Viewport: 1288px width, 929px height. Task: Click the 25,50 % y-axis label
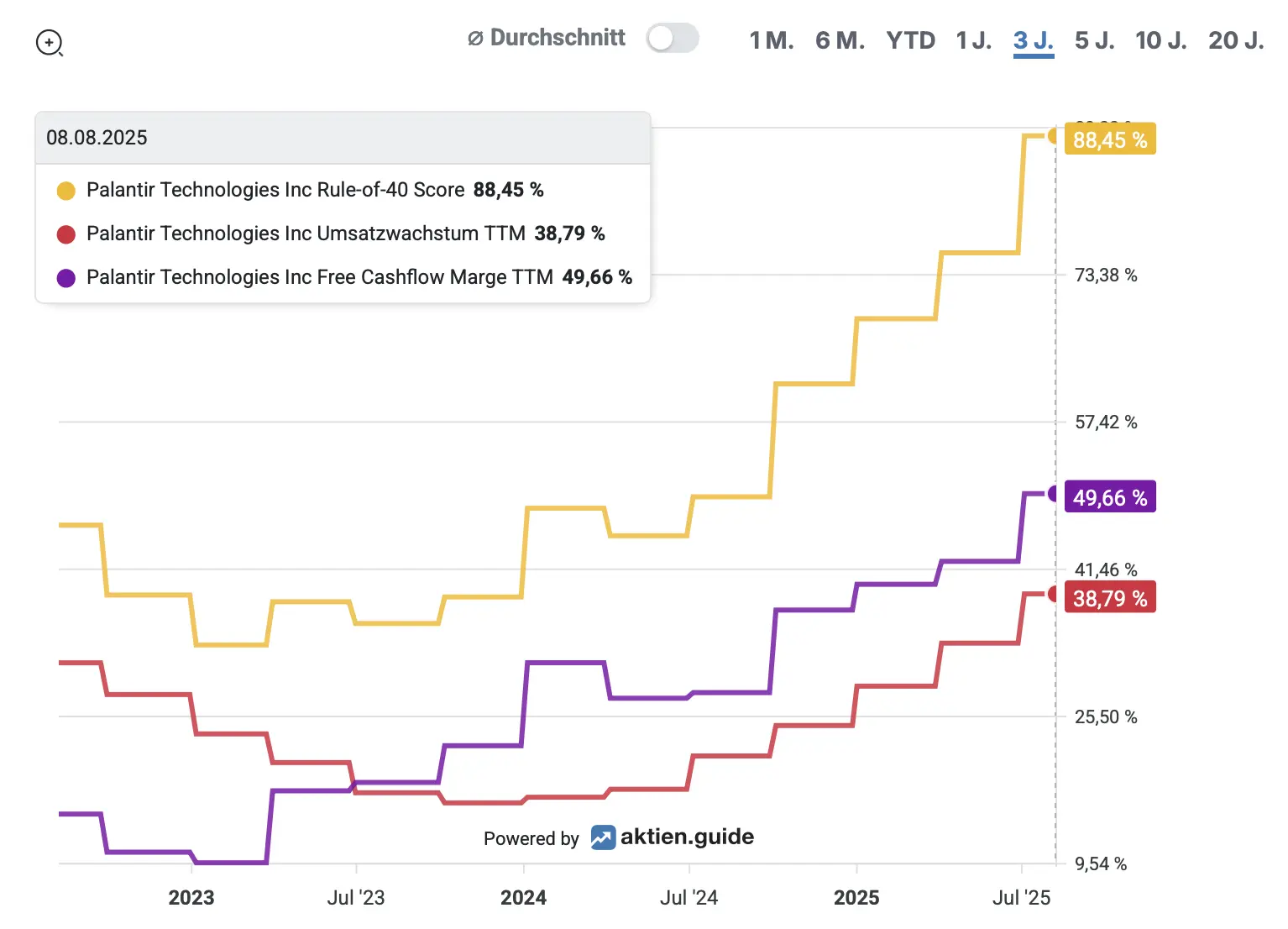pos(1106,716)
